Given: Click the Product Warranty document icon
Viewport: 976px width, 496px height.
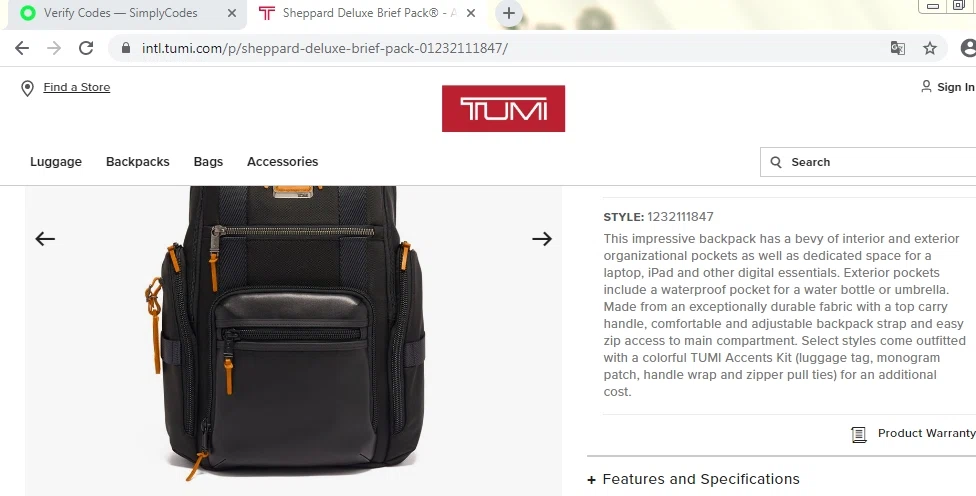Looking at the screenshot, I should [858, 434].
